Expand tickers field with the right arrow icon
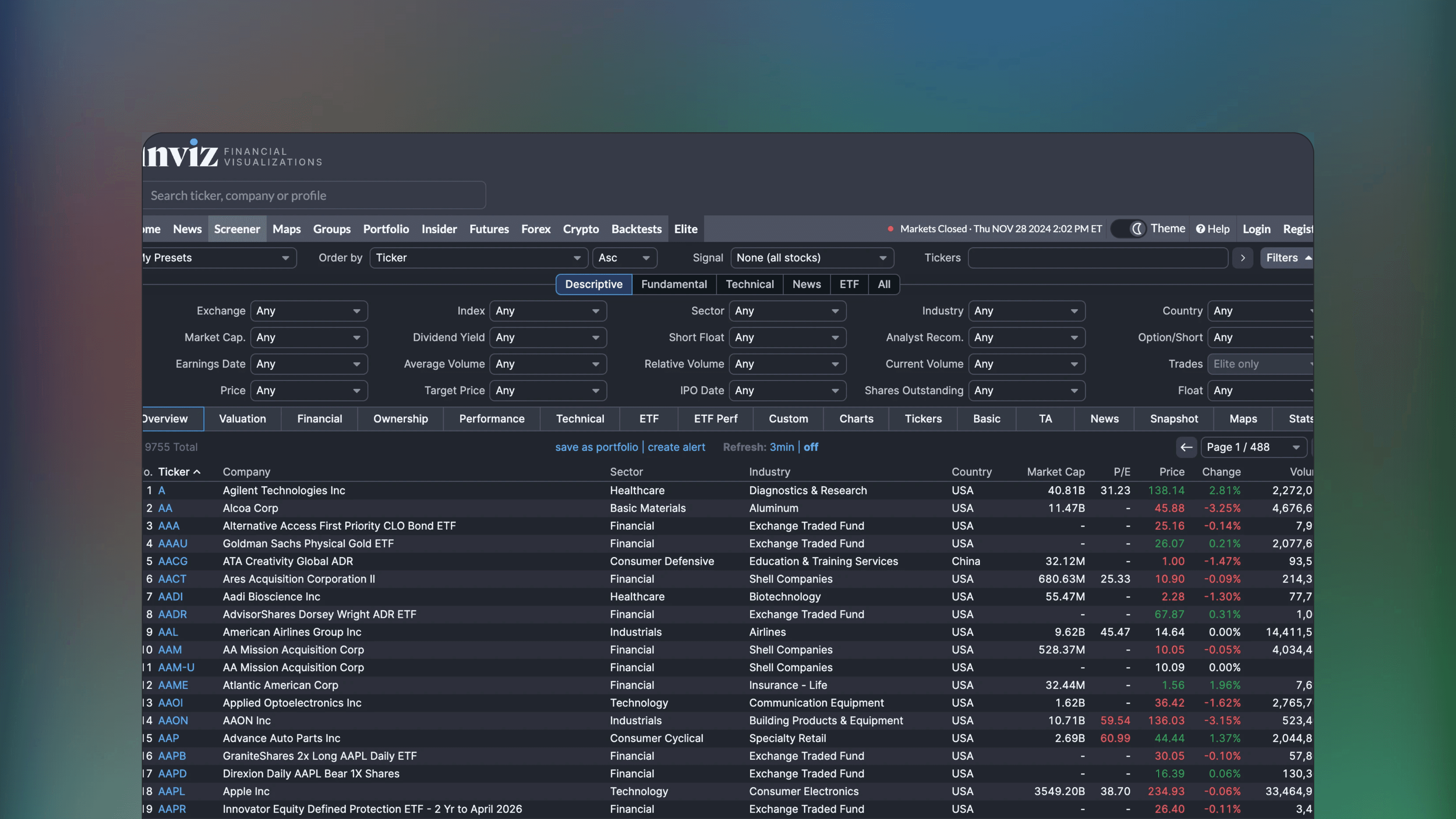This screenshot has height=819, width=1456. coord(1242,258)
